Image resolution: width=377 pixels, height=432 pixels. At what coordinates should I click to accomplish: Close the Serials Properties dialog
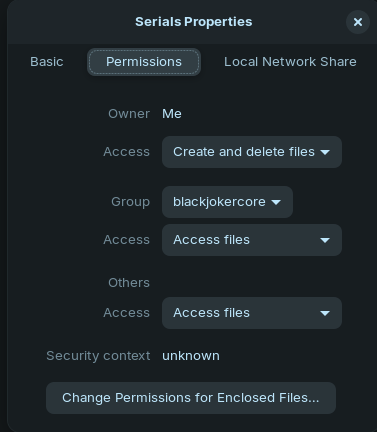pyautogui.click(x=358, y=22)
